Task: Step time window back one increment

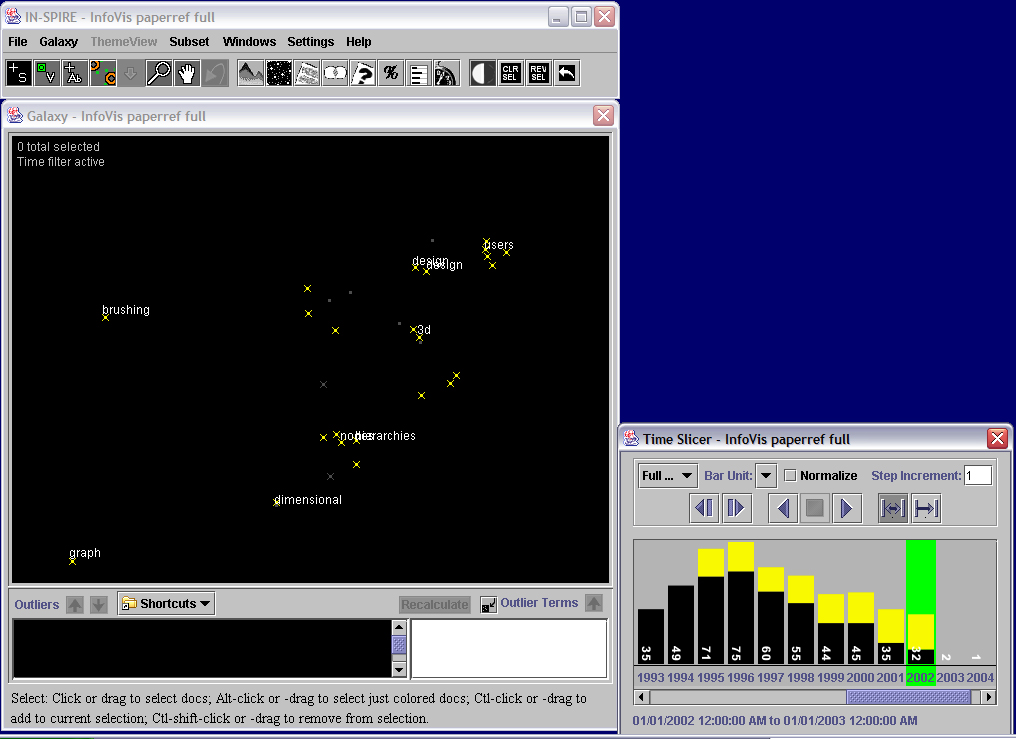Action: coord(704,508)
